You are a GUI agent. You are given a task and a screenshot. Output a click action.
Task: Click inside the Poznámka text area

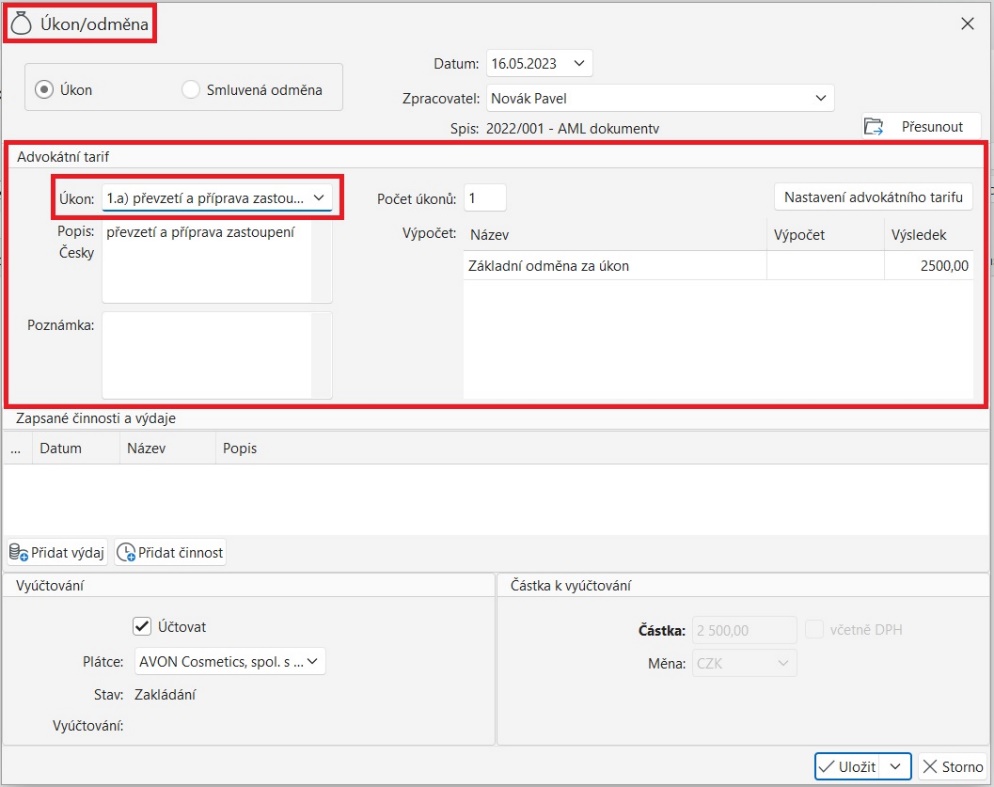(x=206, y=355)
